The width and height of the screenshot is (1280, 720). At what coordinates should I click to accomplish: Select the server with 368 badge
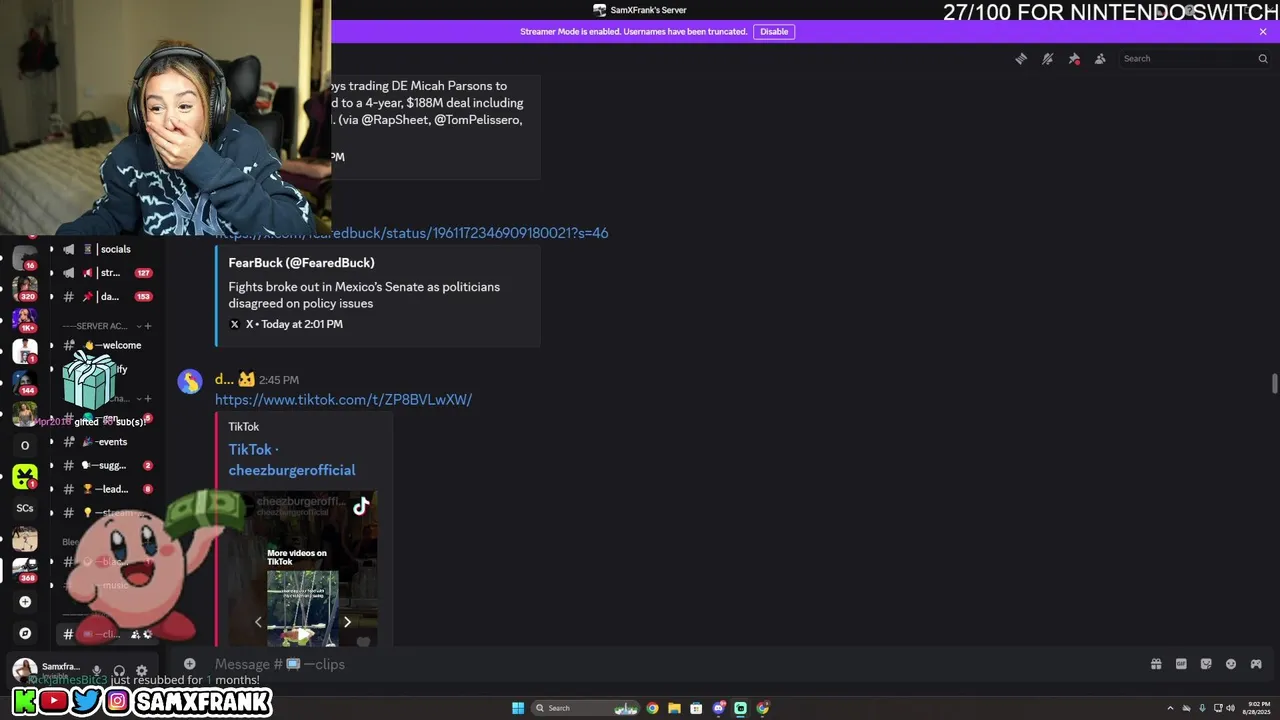pyautogui.click(x=25, y=570)
